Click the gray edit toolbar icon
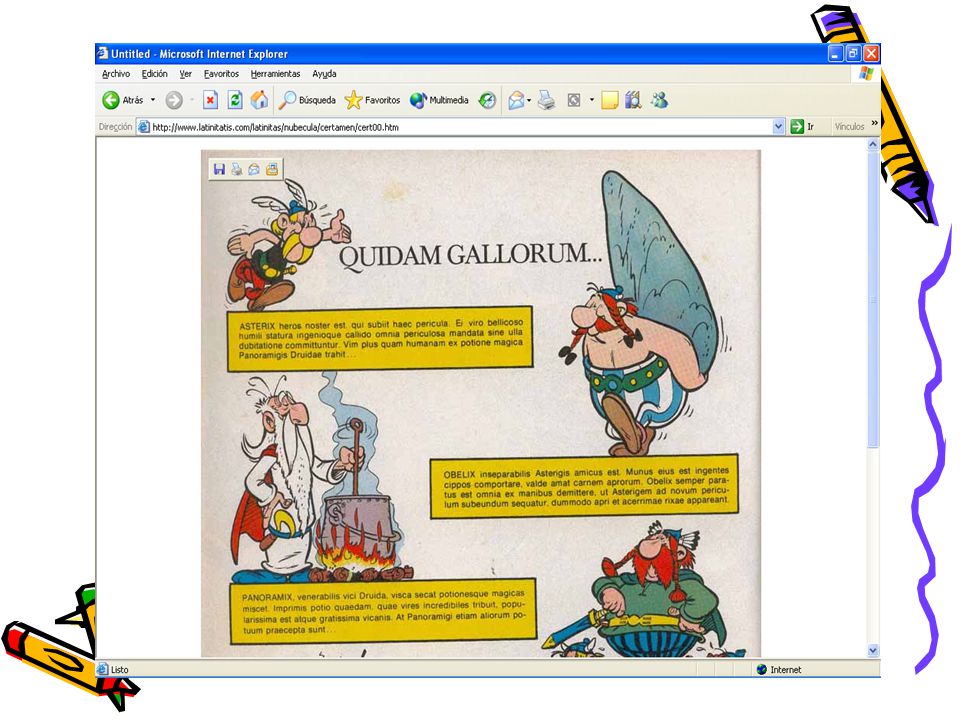Viewport: 960px width, 720px height. tap(574, 100)
